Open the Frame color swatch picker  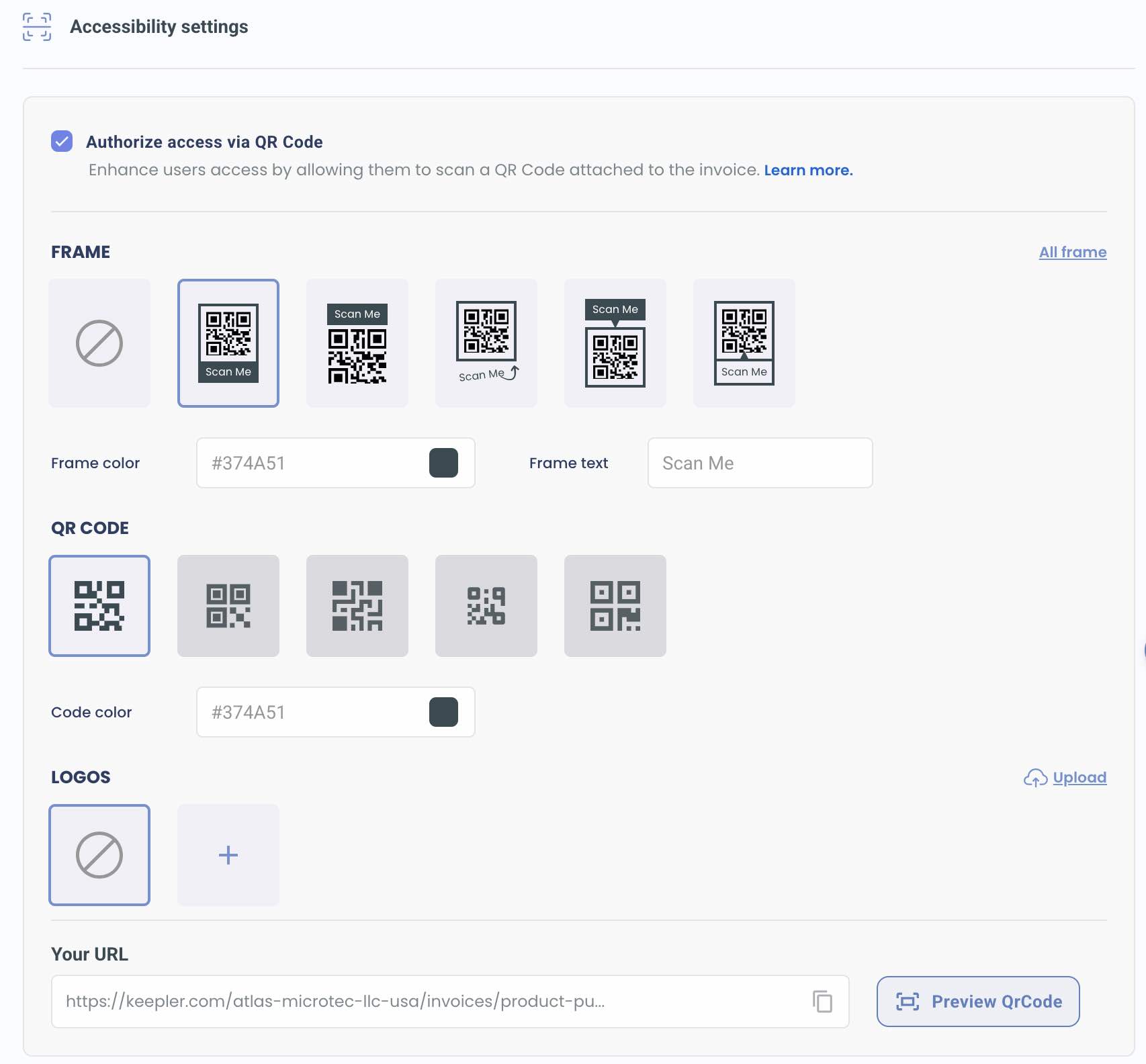(444, 462)
